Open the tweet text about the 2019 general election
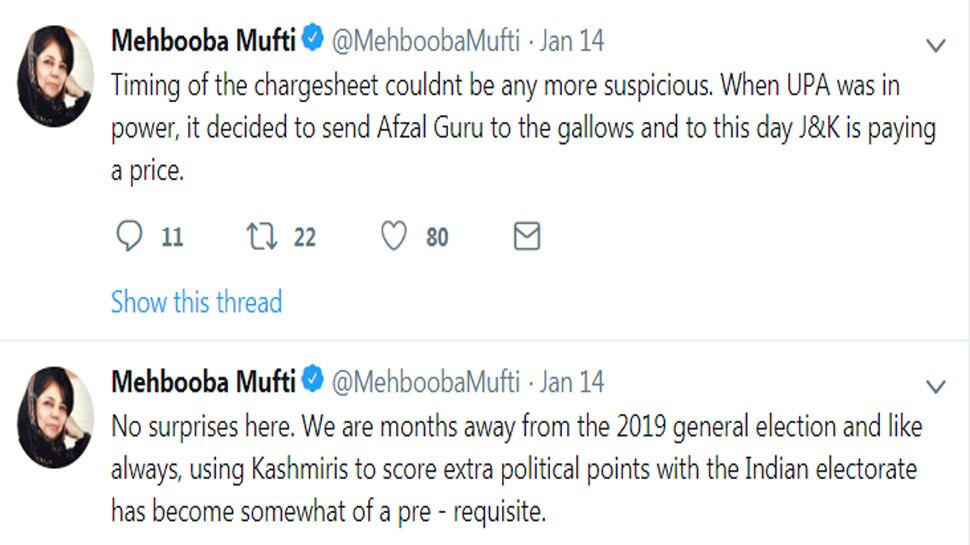 point(515,469)
